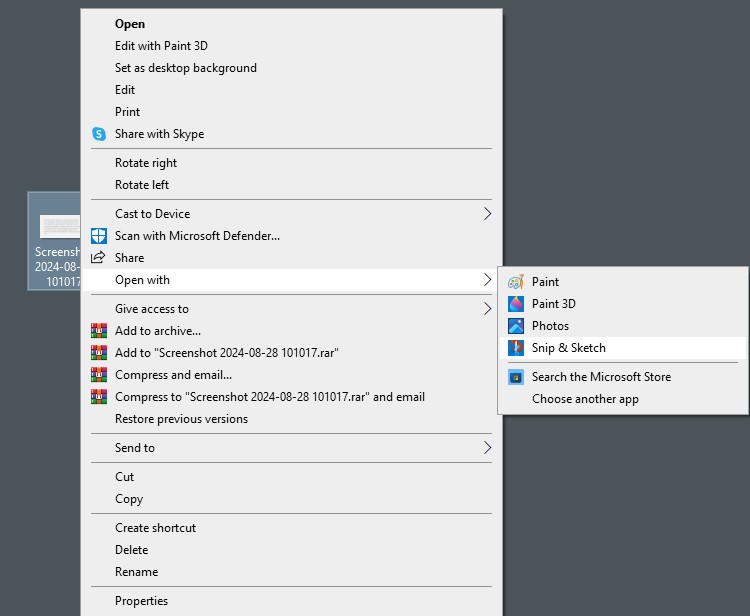The image size is (750, 616).
Task: Expand the Send to submenu arrow
Action: click(487, 448)
